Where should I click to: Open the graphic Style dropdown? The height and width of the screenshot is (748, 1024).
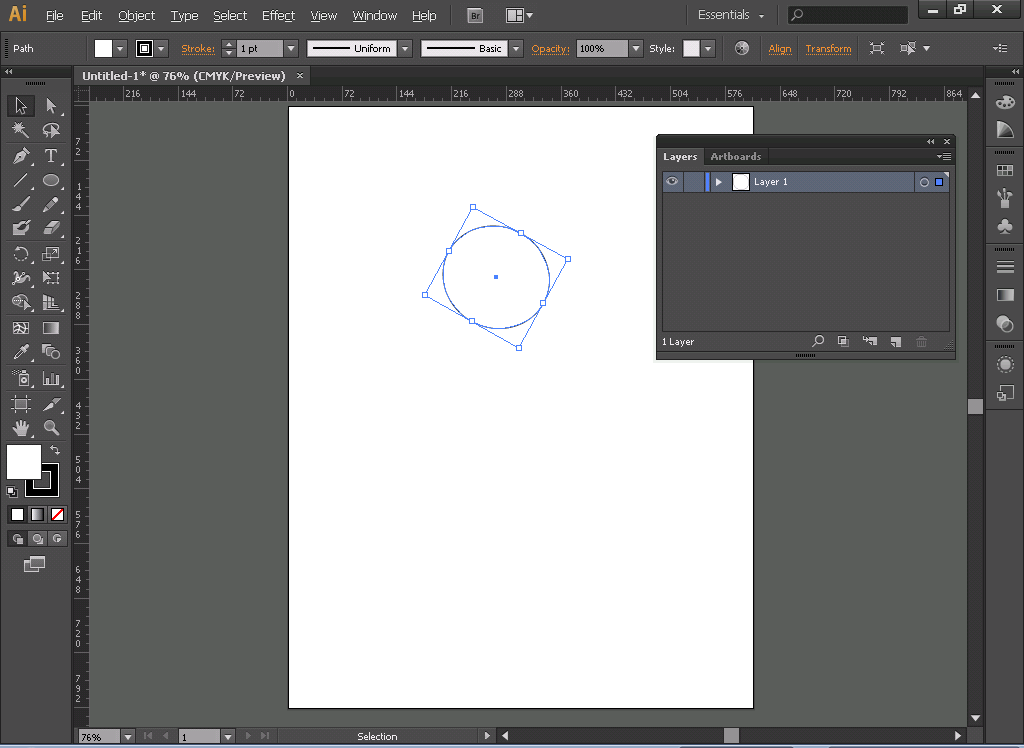tap(708, 48)
